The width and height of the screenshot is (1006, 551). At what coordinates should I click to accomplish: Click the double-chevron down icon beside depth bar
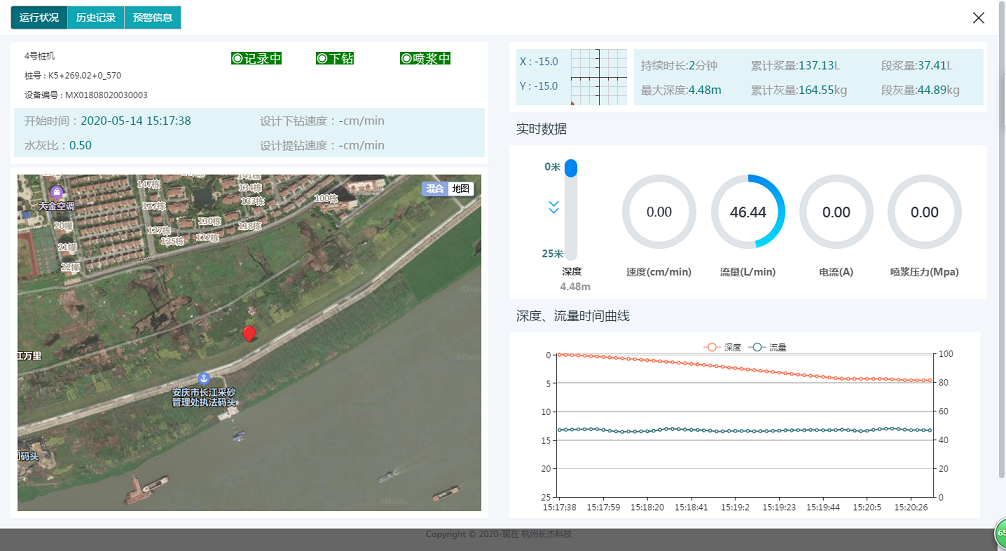553,208
